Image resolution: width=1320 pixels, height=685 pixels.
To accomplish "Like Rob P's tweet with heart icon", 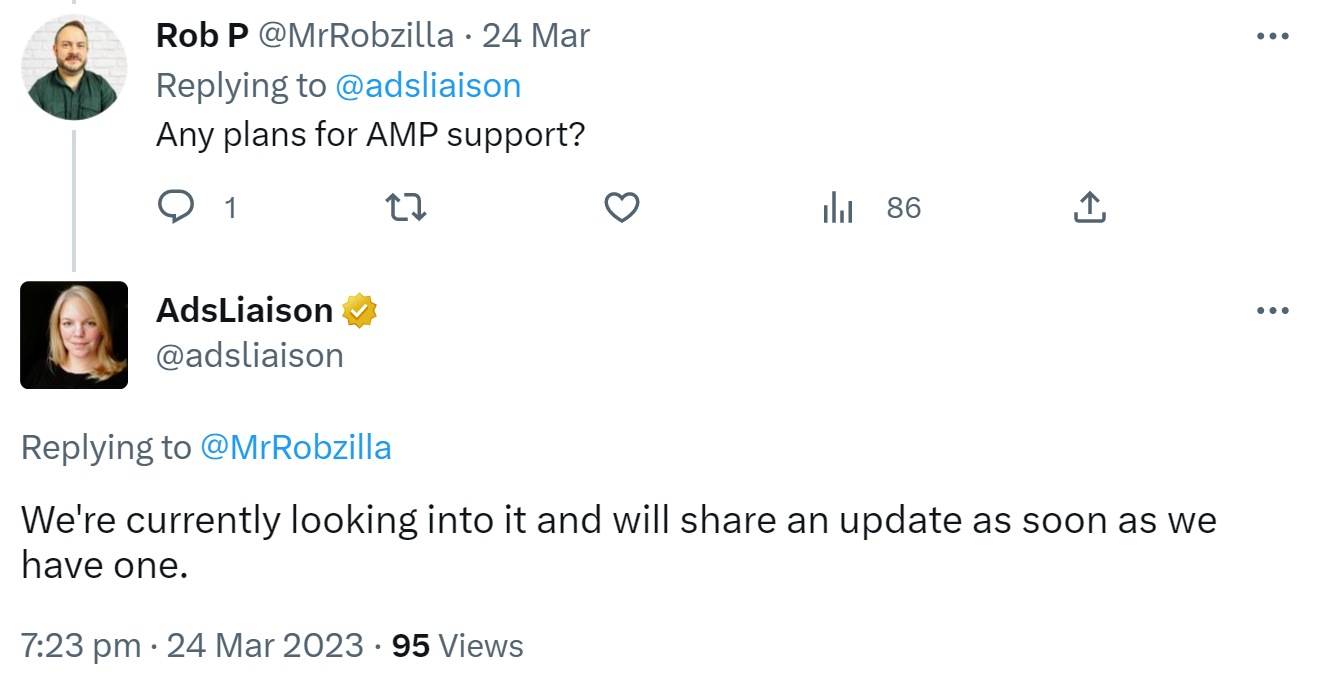I will click(x=622, y=208).
